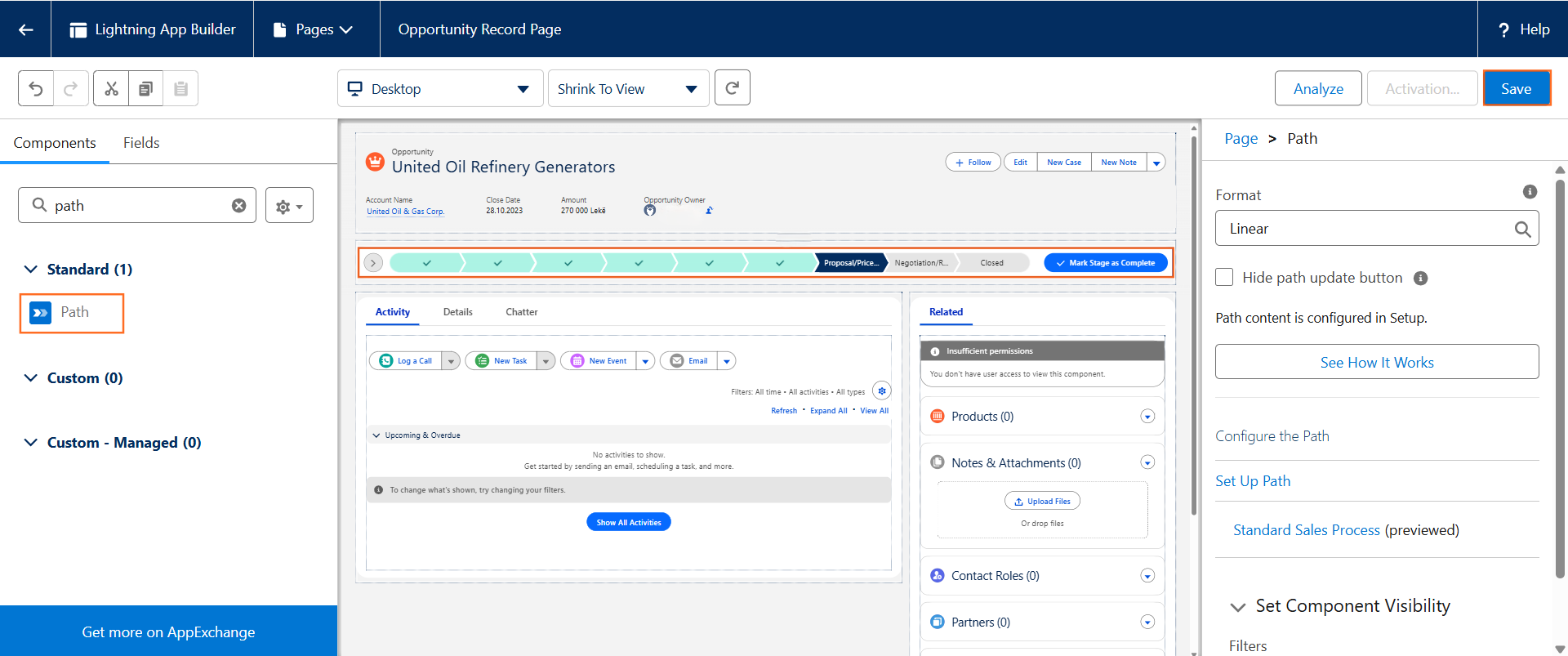Click the refresh canvas icon
Image resolution: width=1568 pixels, height=656 pixels.
(x=733, y=87)
